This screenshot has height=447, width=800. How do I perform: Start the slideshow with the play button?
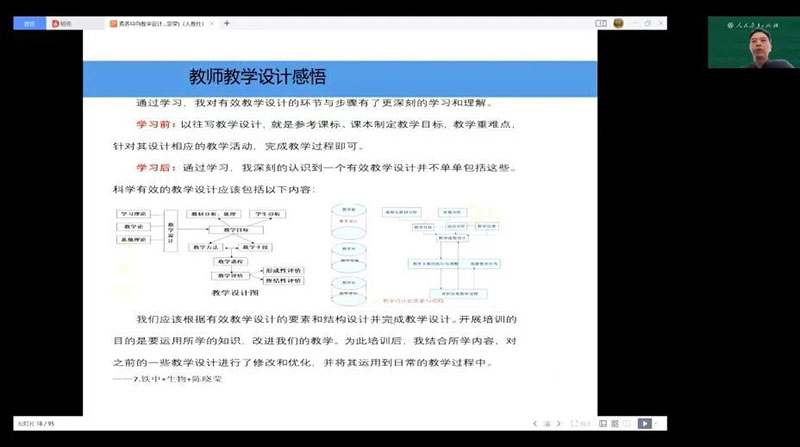pos(644,424)
